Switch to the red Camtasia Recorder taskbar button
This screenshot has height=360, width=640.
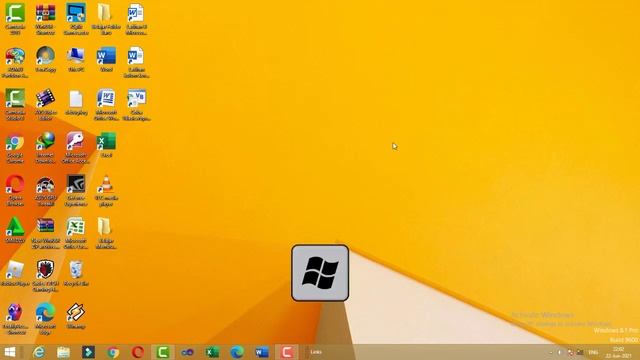click(x=287, y=352)
